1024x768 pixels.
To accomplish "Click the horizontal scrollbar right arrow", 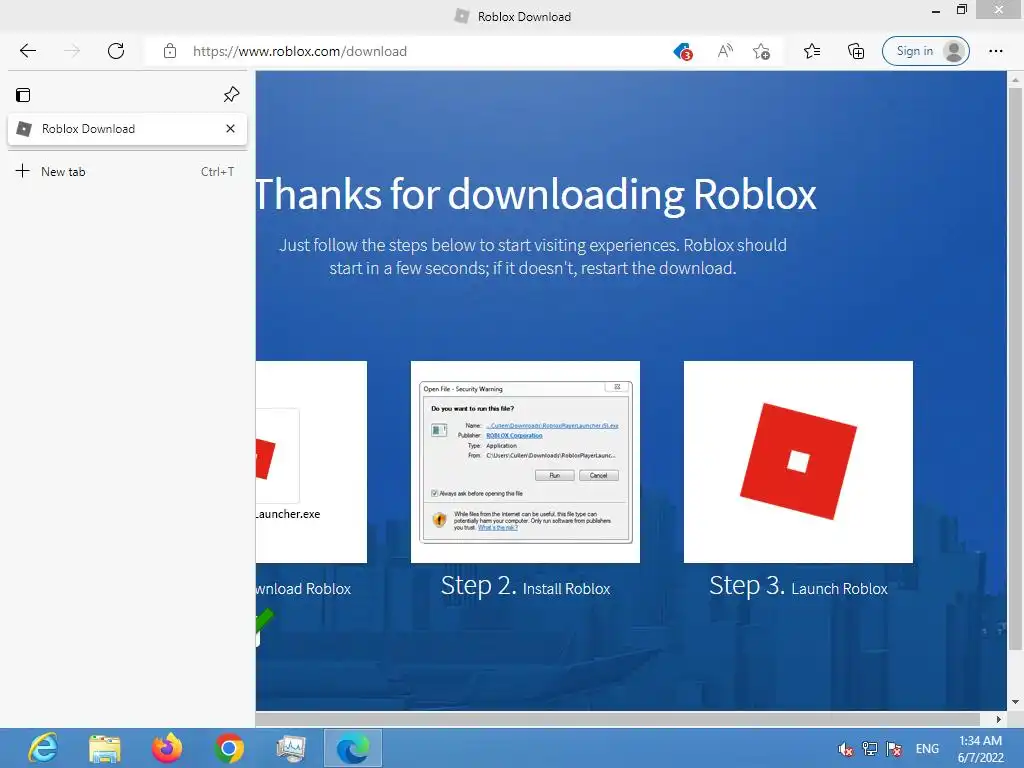I will click(999, 719).
